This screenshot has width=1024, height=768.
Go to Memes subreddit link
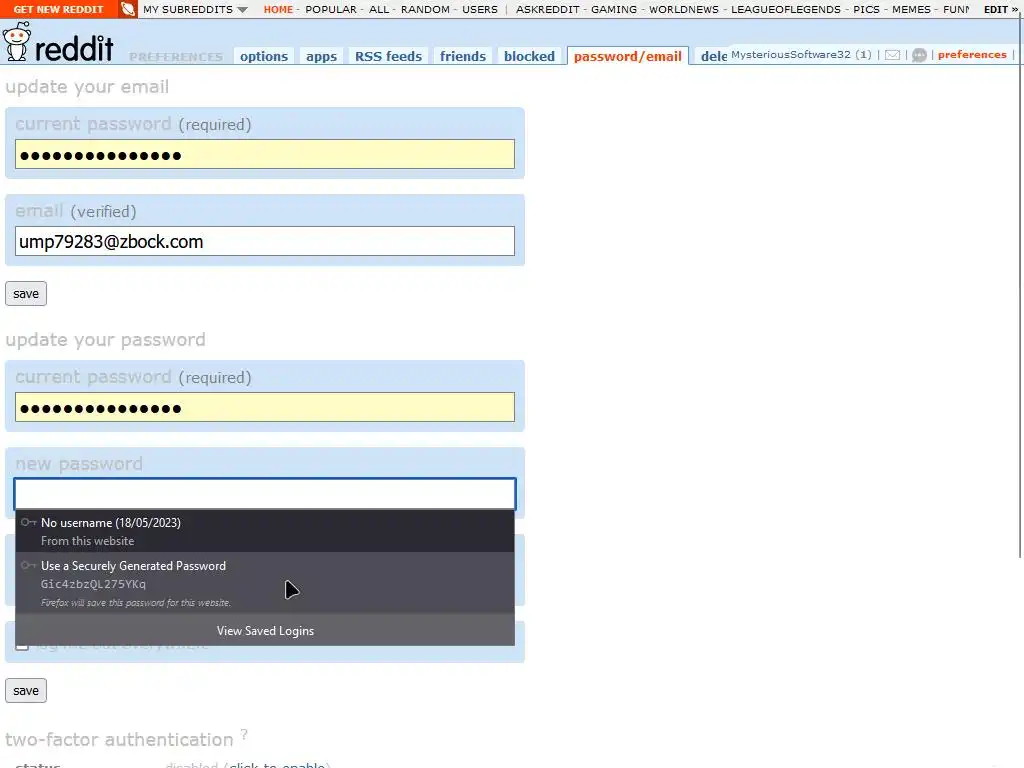[911, 9]
